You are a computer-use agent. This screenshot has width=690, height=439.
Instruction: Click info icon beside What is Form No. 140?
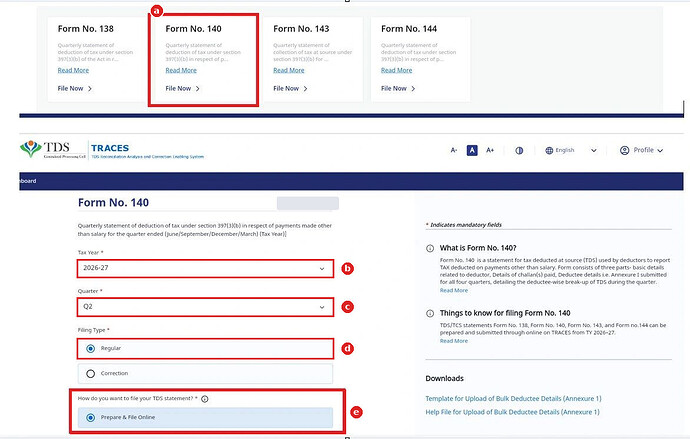pos(430,249)
